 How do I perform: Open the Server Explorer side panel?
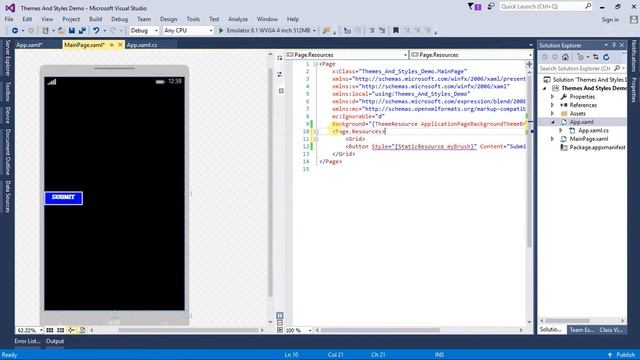coord(7,58)
